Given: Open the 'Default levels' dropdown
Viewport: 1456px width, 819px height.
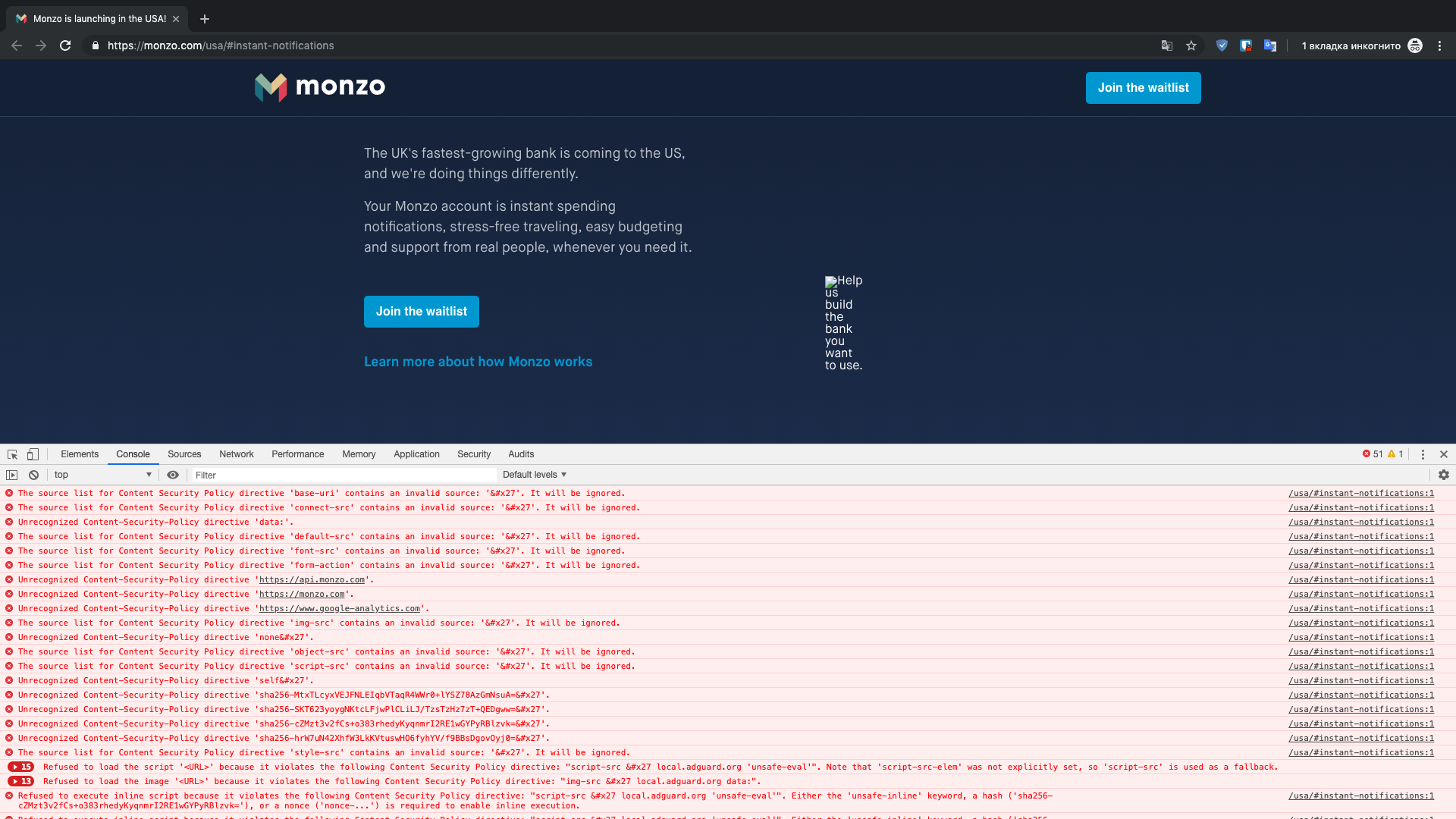Looking at the screenshot, I should tap(534, 475).
